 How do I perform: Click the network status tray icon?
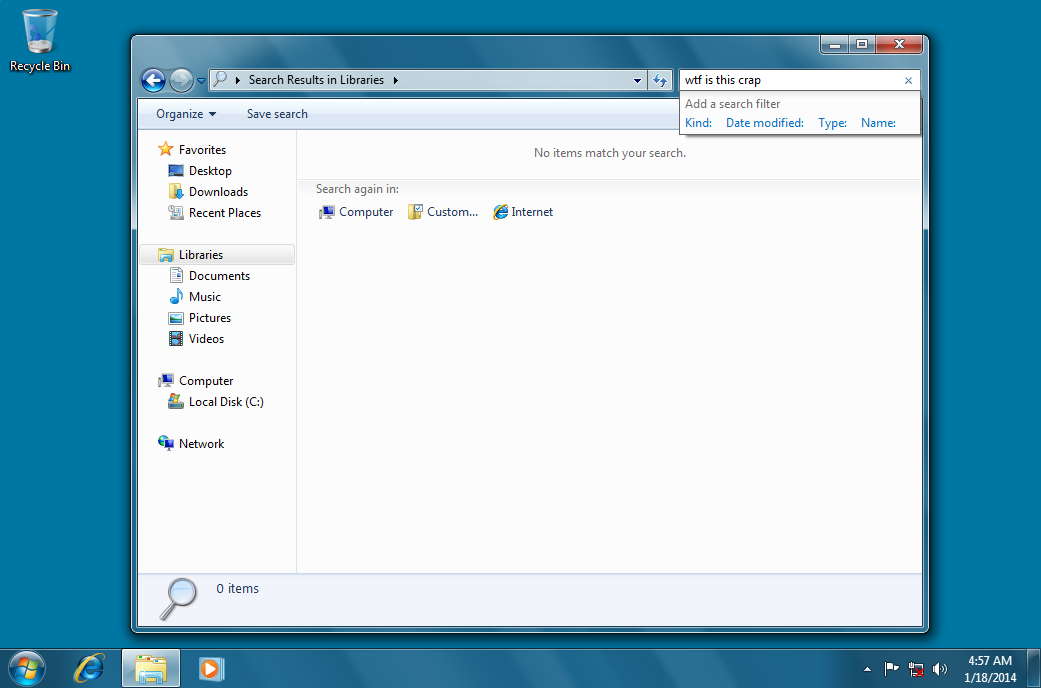(916, 669)
